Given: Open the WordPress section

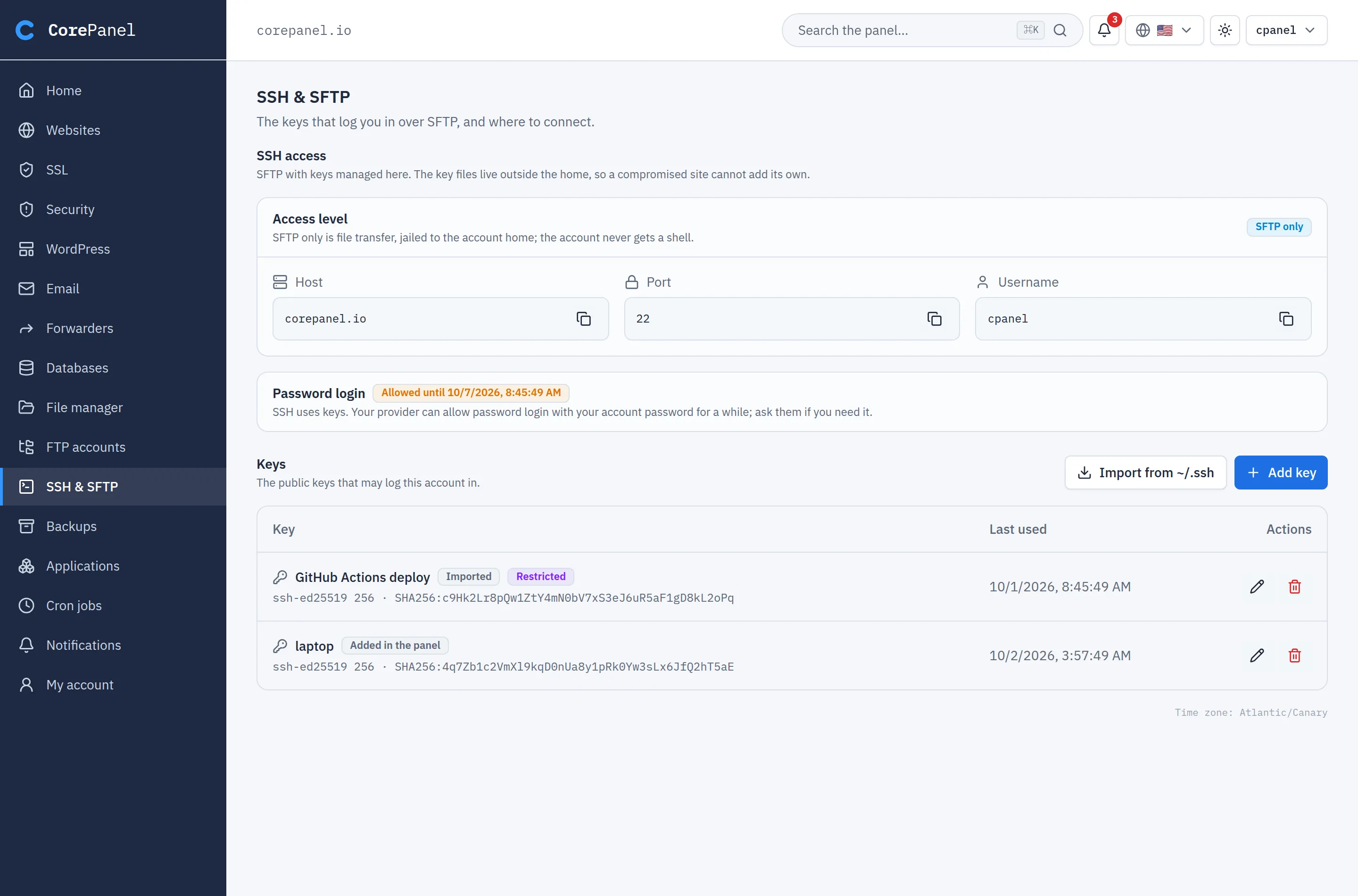Looking at the screenshot, I should 113,249.
